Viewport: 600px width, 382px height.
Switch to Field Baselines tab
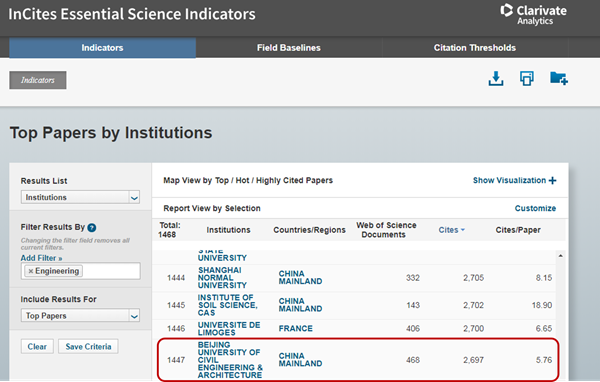[289, 48]
